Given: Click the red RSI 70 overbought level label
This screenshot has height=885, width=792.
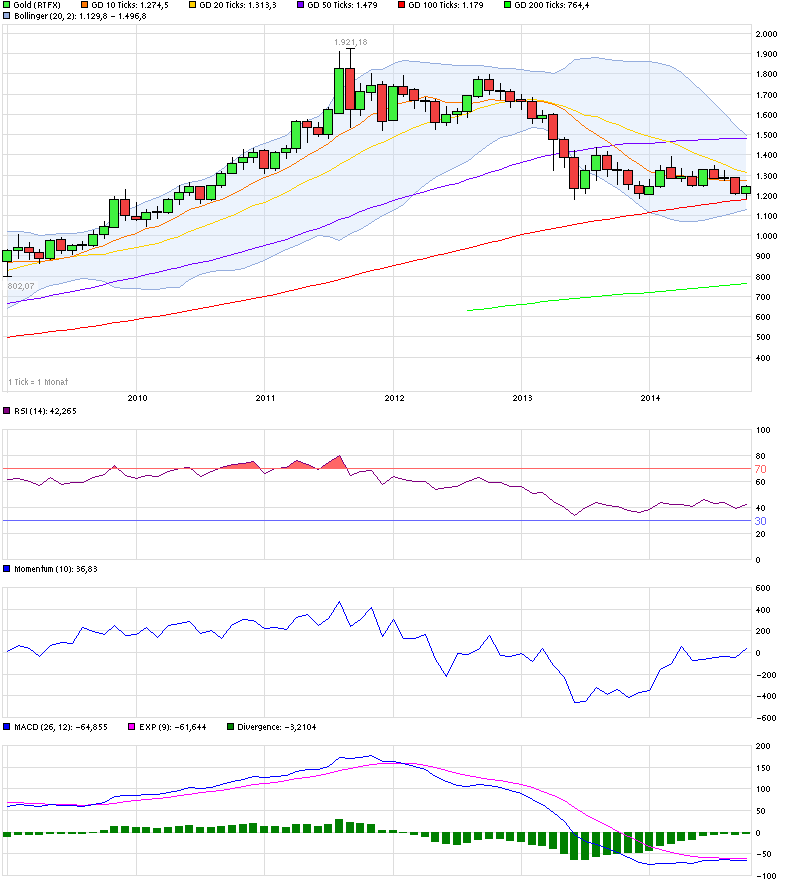Looking at the screenshot, I should point(760,469).
